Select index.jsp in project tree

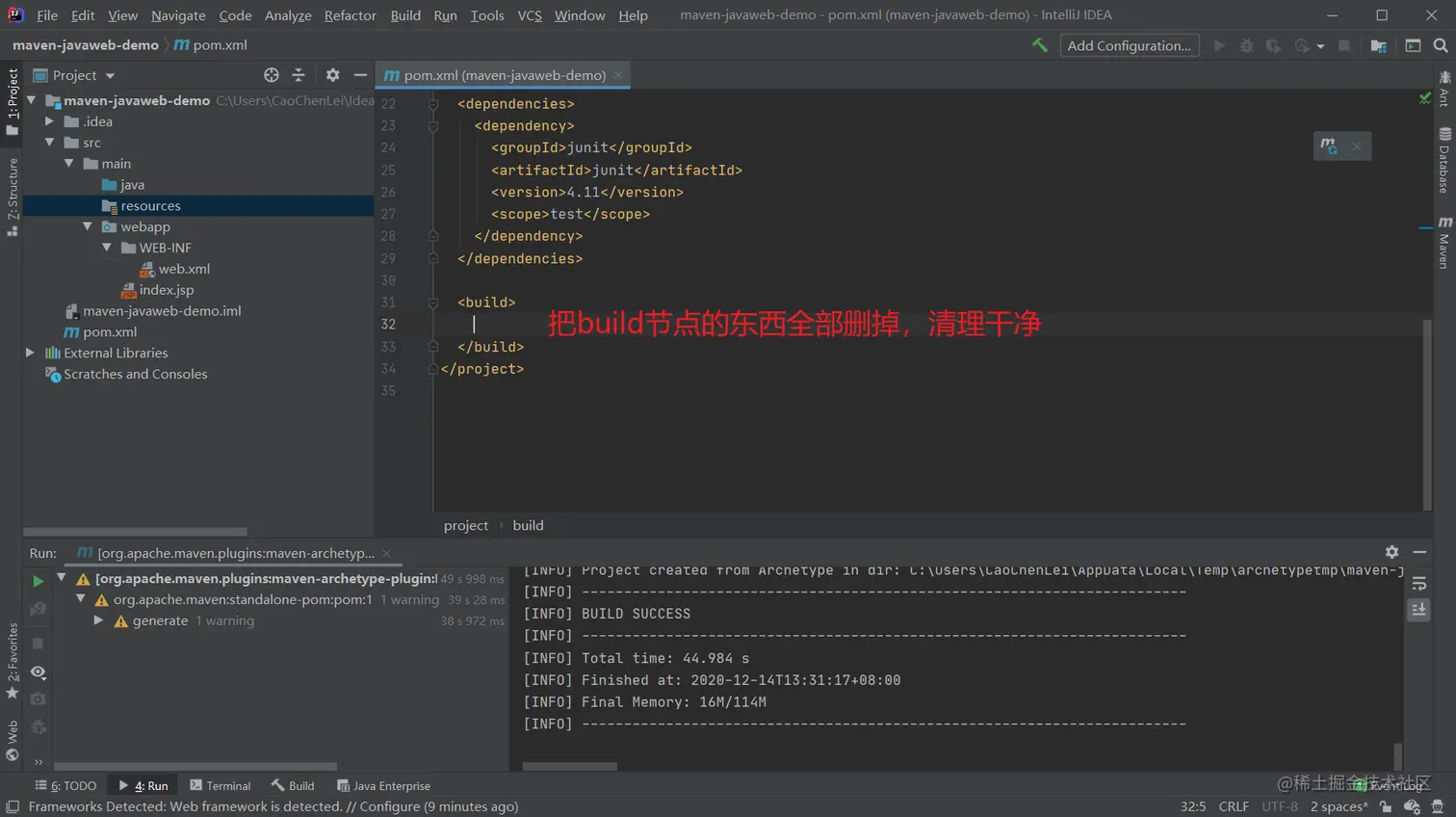pos(158,290)
